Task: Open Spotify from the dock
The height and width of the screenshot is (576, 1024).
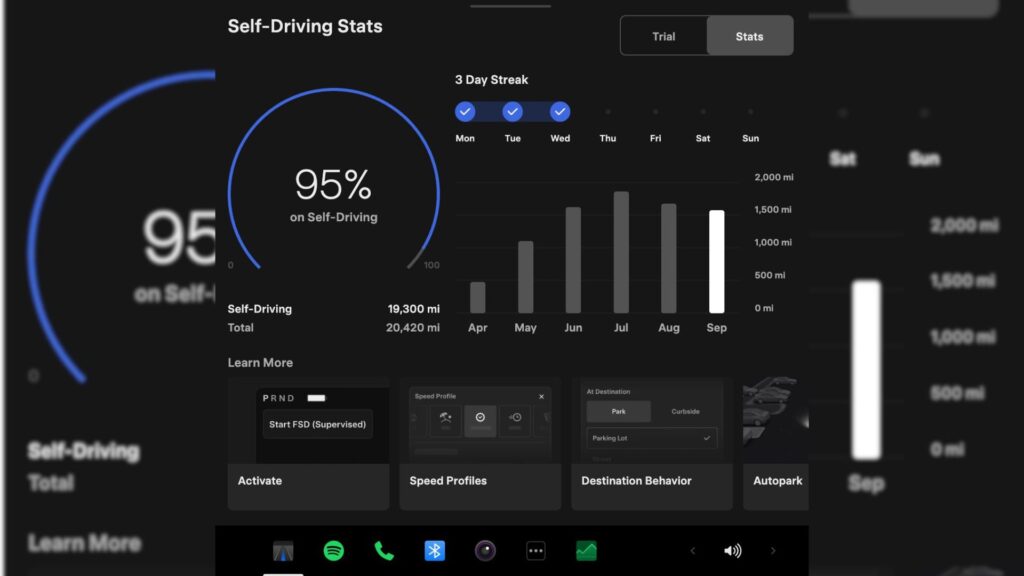Action: click(334, 551)
